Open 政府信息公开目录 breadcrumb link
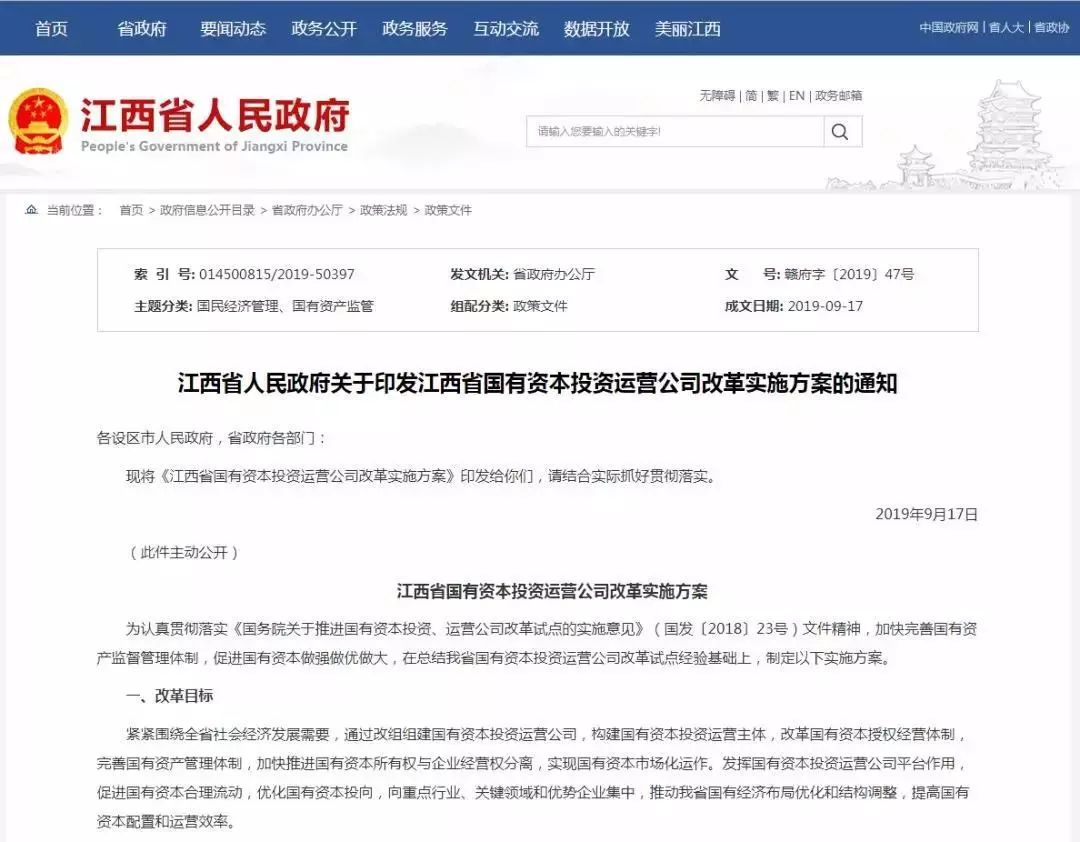 [207, 210]
